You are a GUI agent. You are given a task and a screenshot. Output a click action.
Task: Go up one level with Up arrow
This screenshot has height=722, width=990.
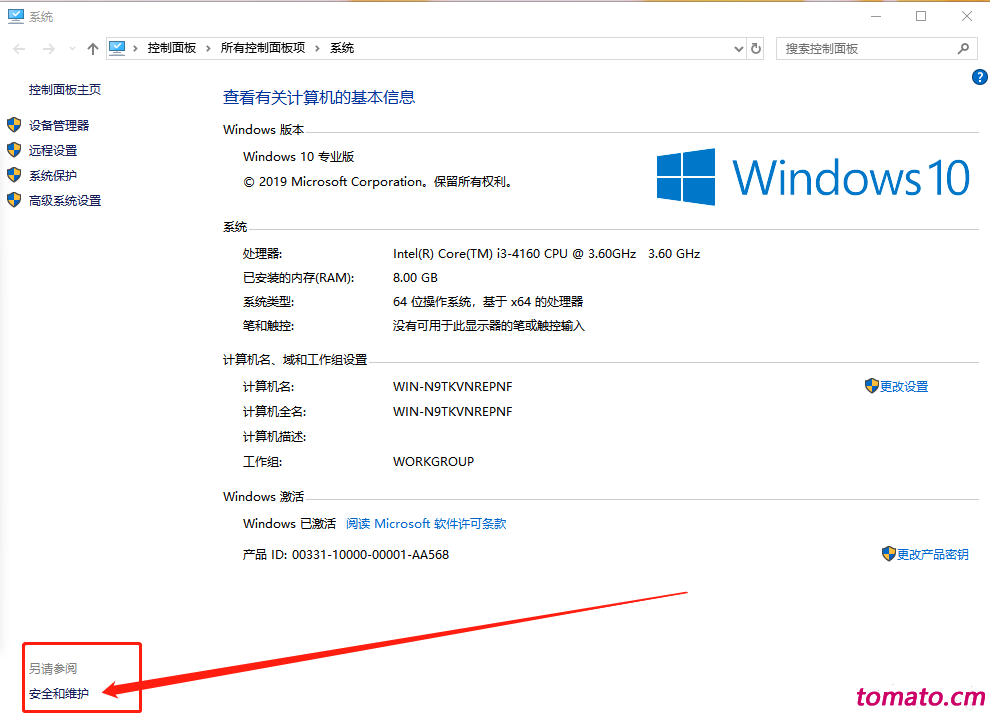[93, 49]
